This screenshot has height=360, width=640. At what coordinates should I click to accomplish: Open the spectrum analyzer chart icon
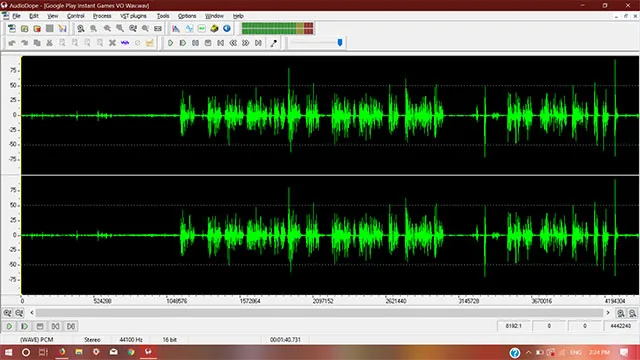coord(176,29)
